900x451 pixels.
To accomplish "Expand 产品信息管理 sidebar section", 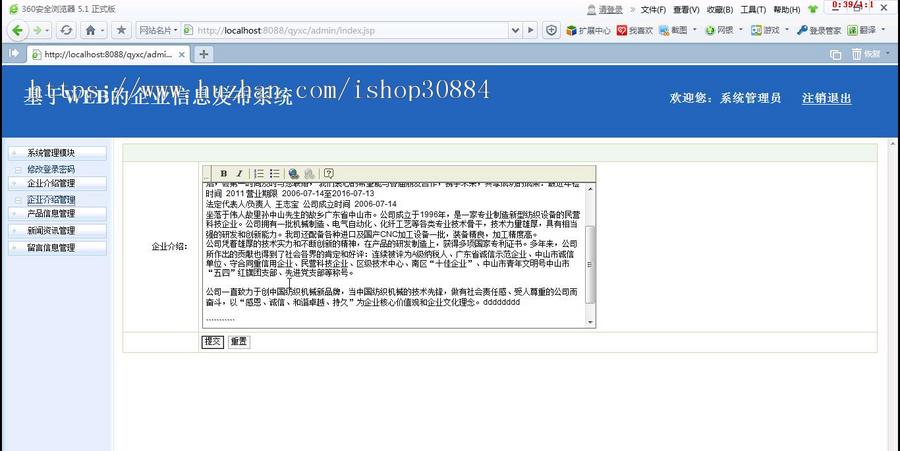I will tap(57, 213).
